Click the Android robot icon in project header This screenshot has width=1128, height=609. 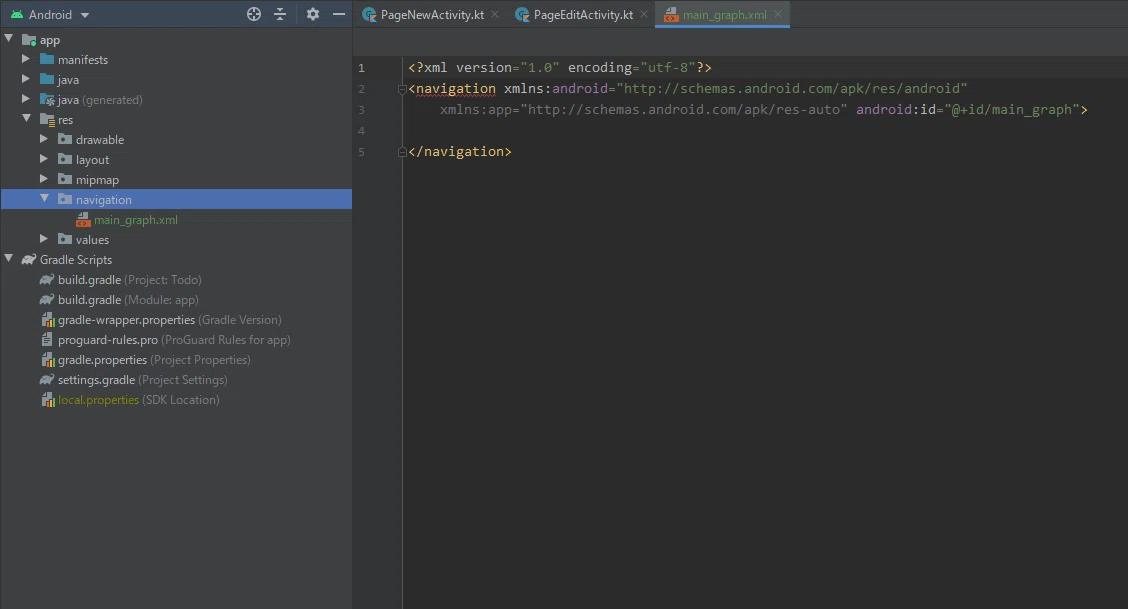tap(17, 14)
